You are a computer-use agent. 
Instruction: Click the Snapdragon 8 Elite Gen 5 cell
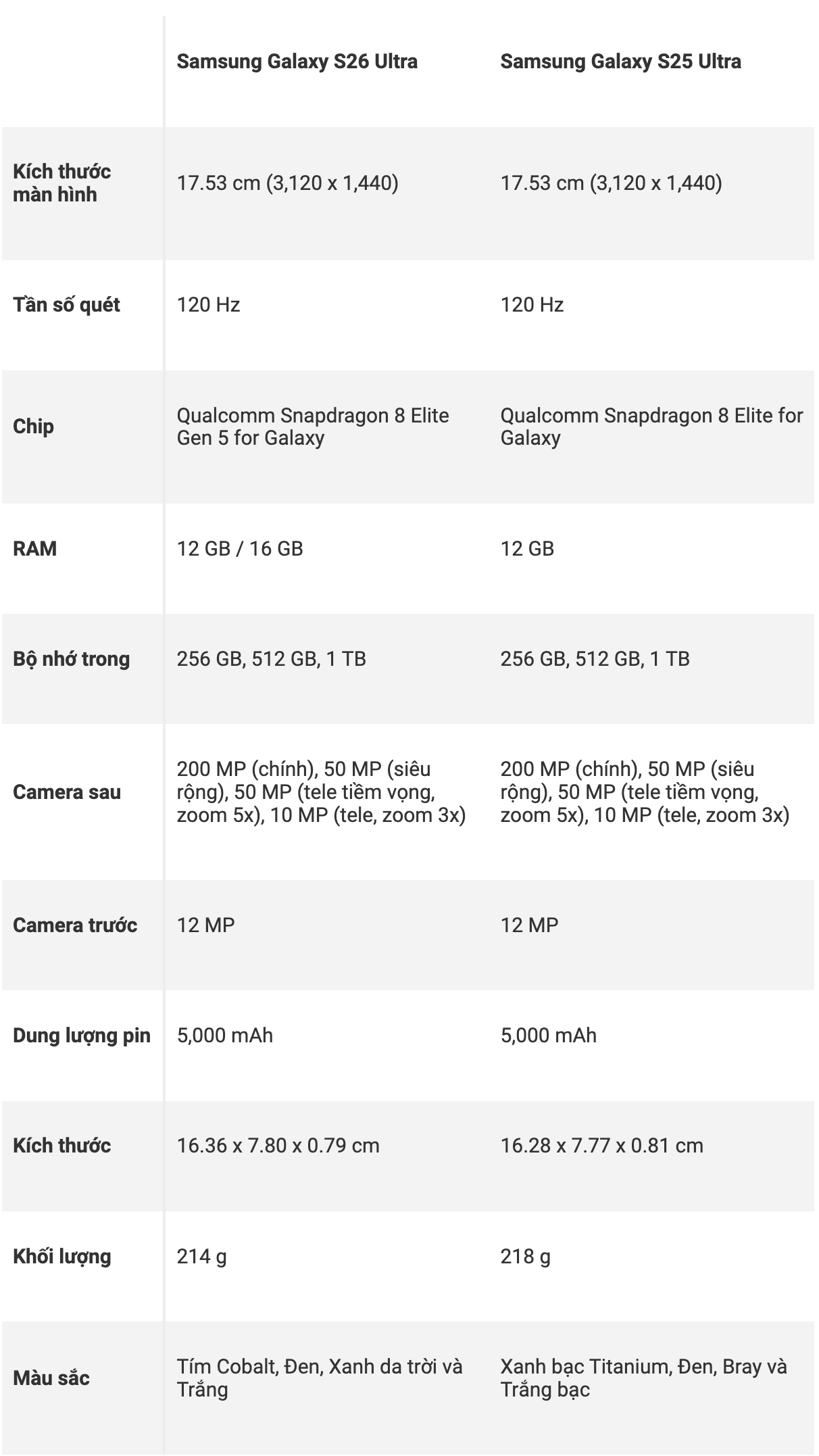coord(313,427)
